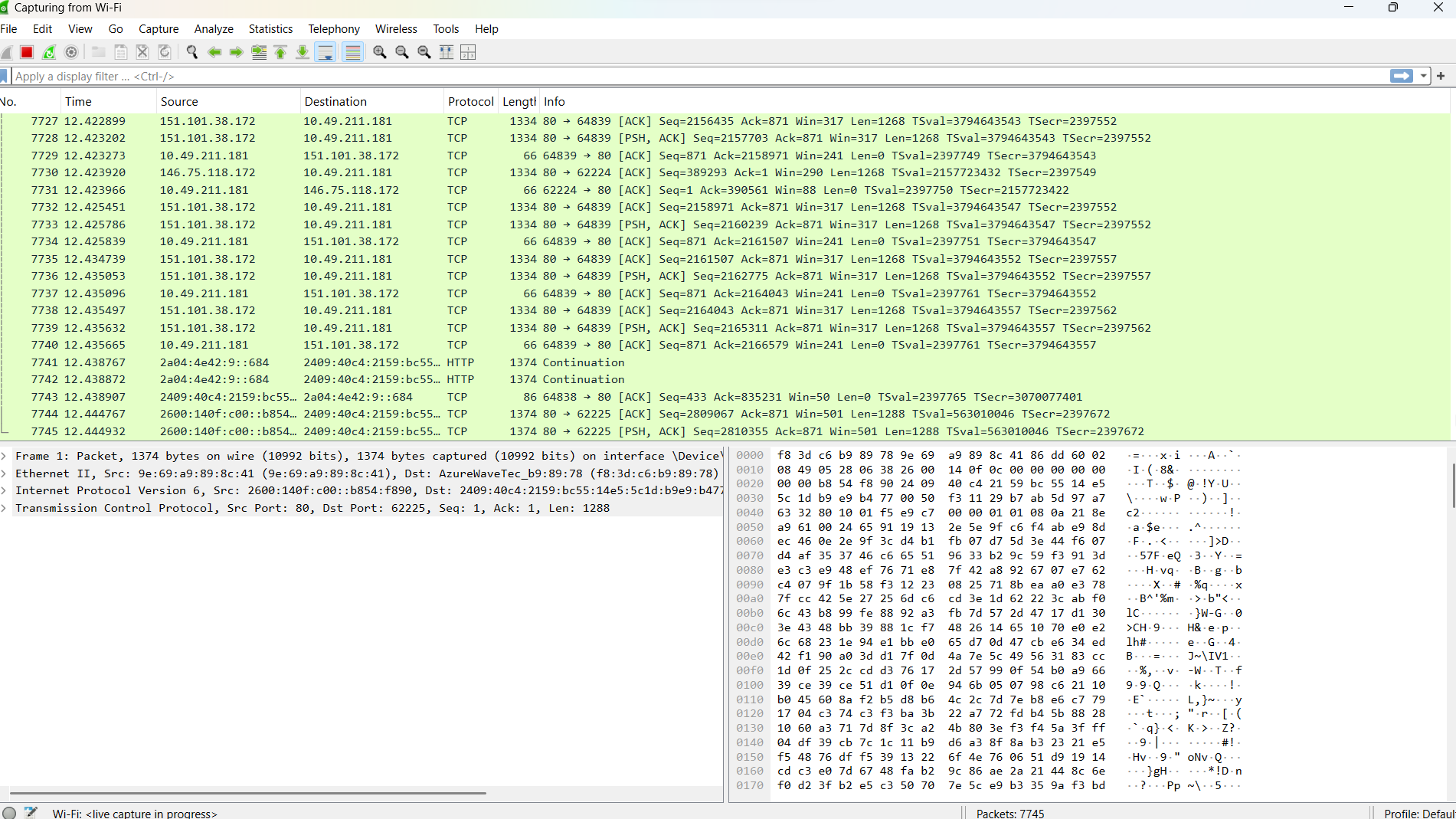The height and width of the screenshot is (819, 1456).
Task: Open the filter expression dropdown arrow
Action: point(1423,76)
